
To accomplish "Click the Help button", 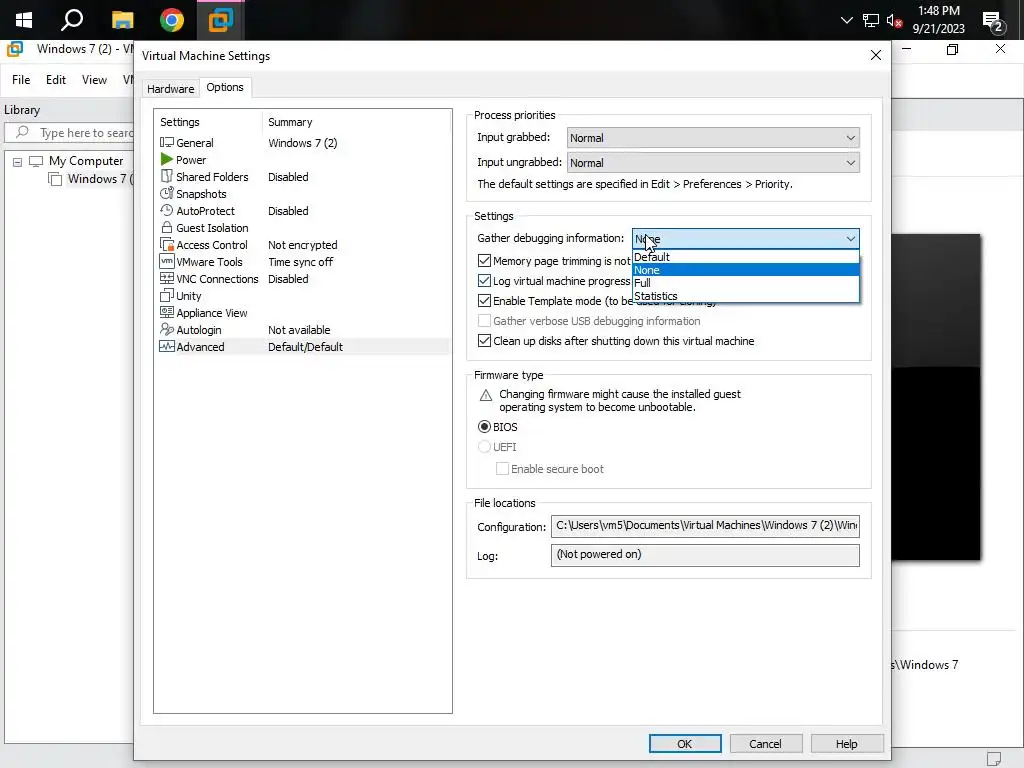I will [x=846, y=744].
